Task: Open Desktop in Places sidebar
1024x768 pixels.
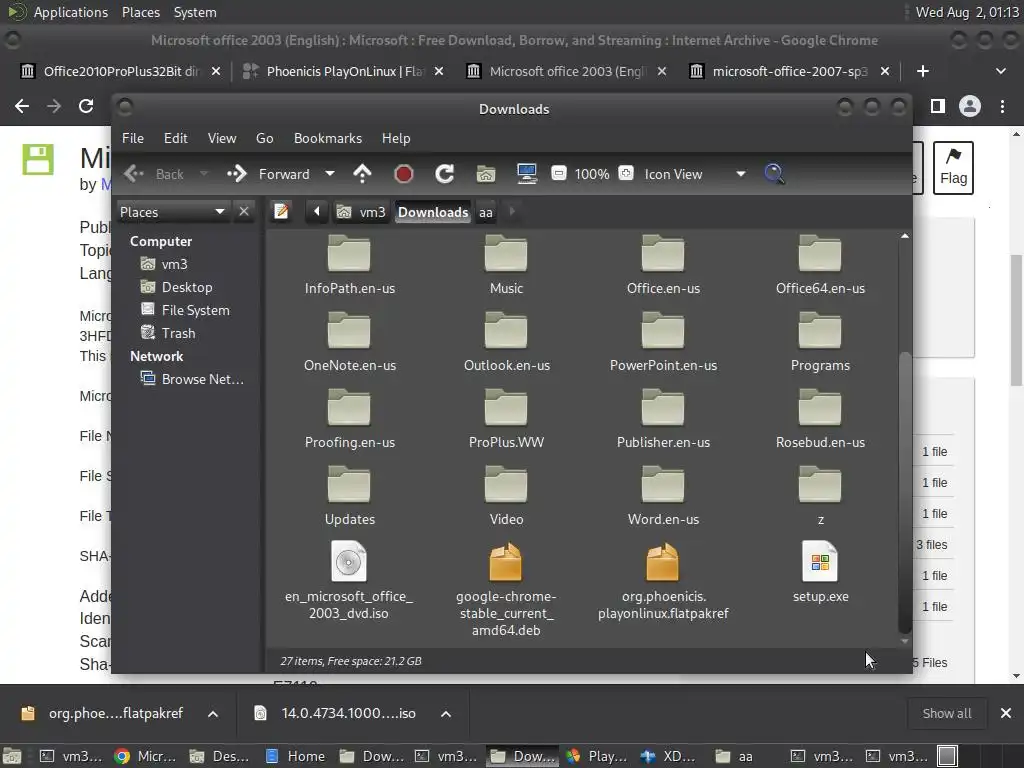Action: point(176,287)
